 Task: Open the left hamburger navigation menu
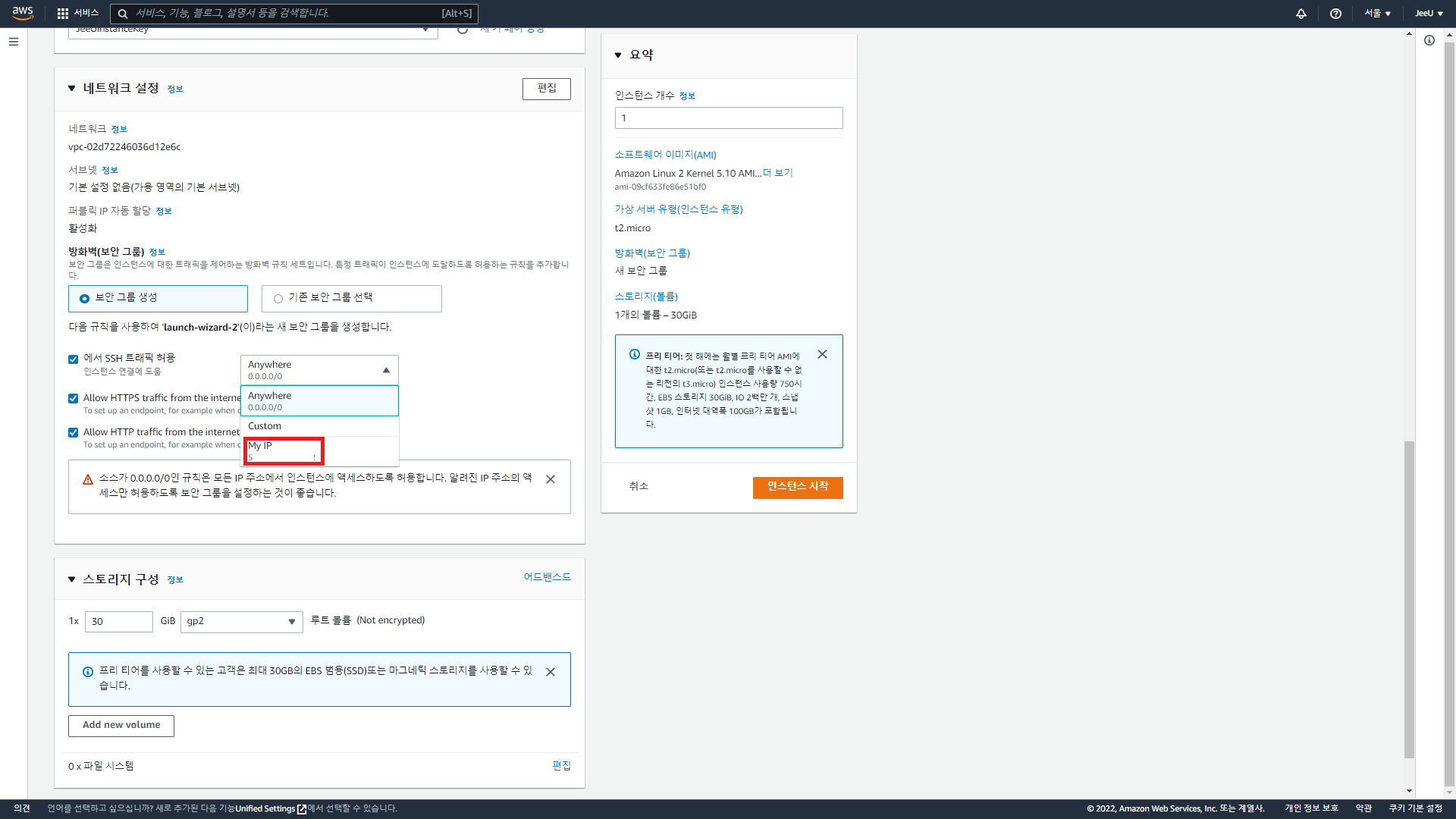point(14,42)
